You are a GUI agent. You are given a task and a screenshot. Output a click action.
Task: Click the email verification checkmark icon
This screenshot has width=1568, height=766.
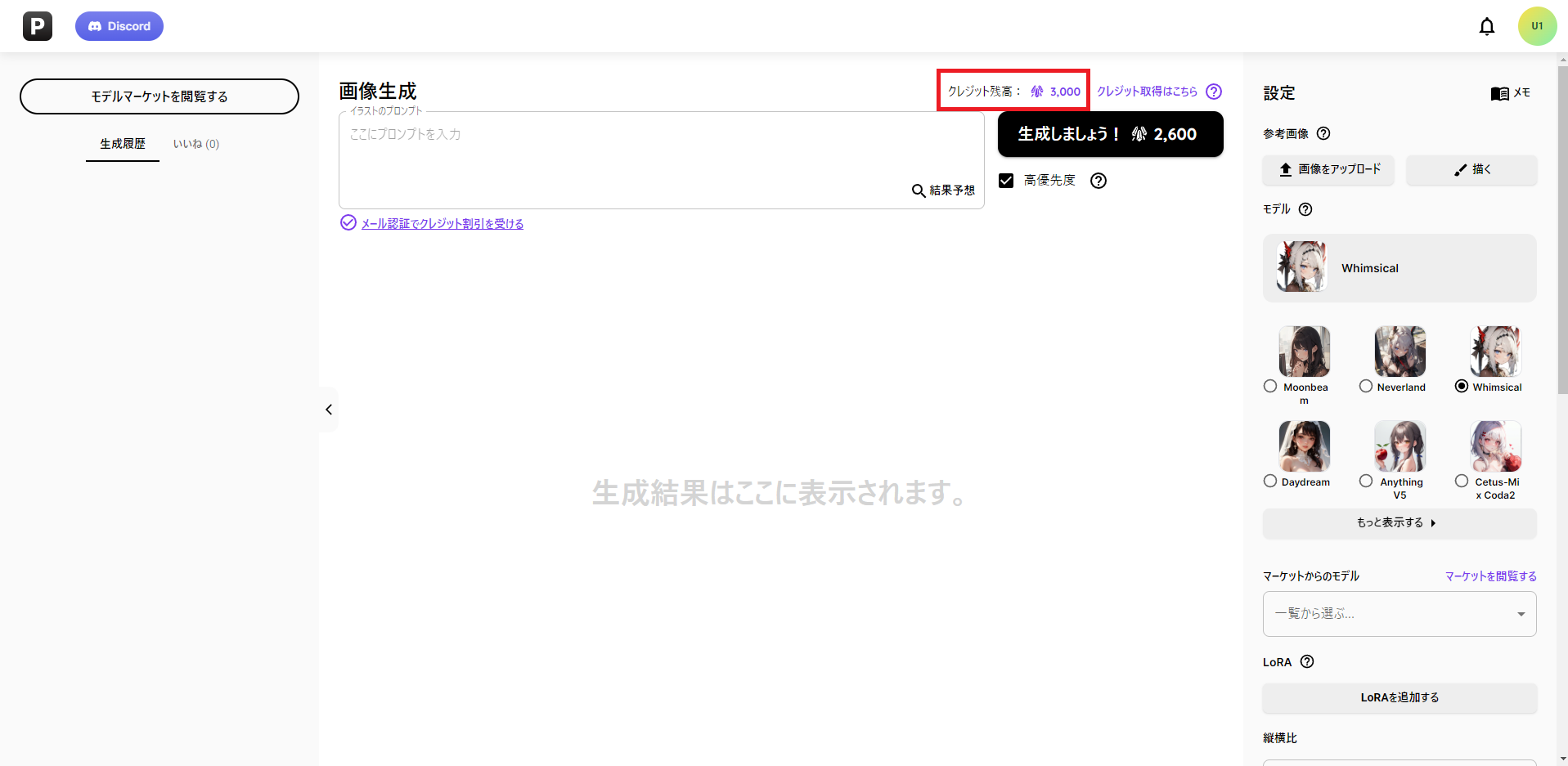(348, 222)
